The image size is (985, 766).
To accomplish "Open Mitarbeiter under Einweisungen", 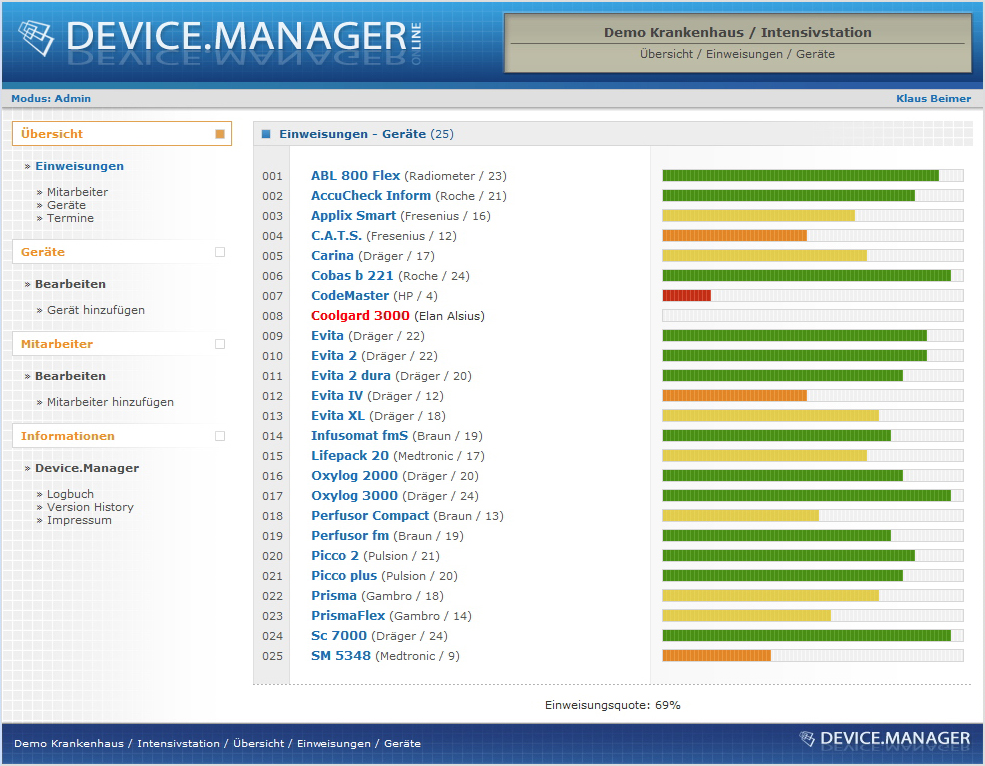I will (77, 192).
